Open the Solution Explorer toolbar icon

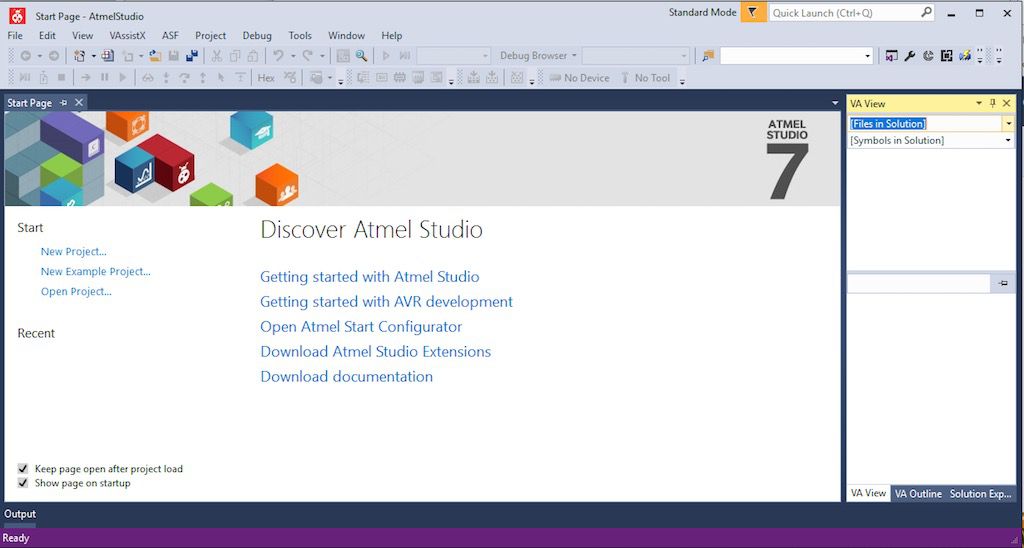pos(891,56)
